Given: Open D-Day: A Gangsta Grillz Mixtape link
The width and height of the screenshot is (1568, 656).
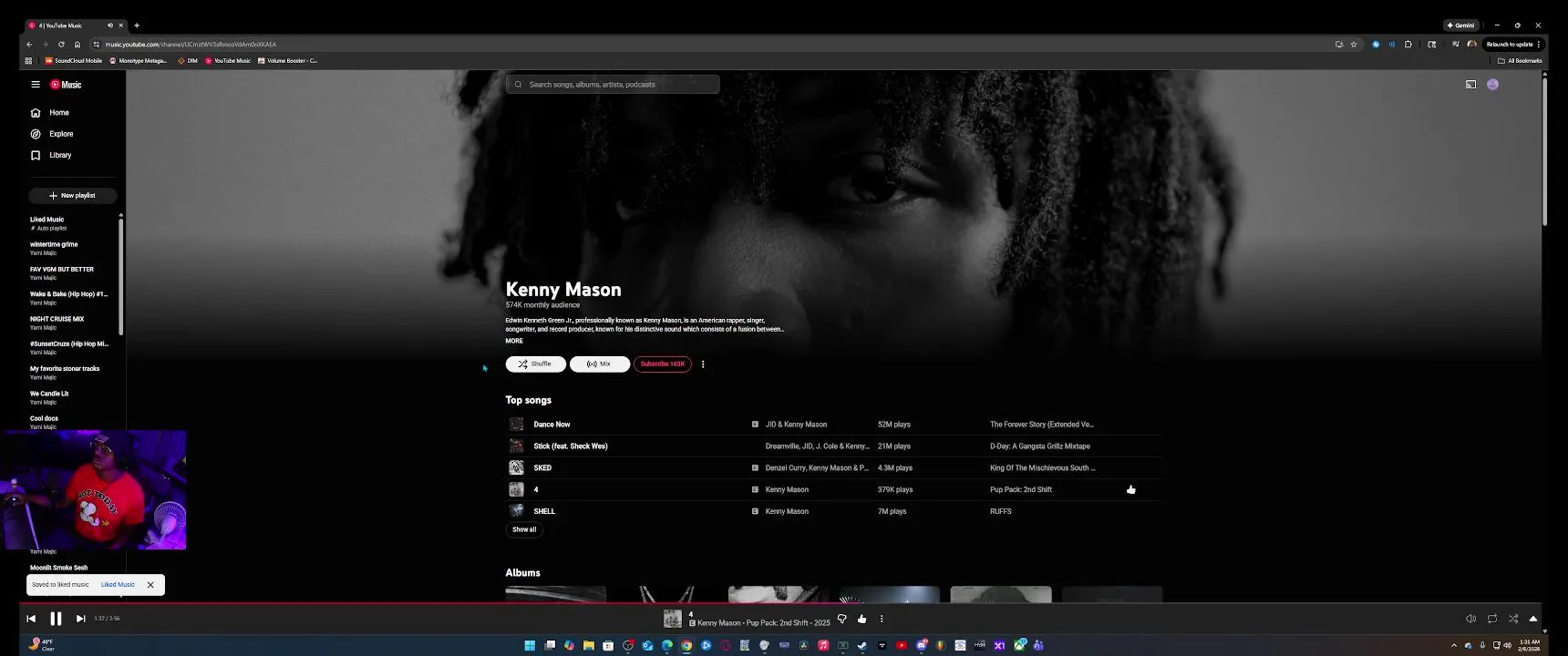Looking at the screenshot, I should point(1040,446).
